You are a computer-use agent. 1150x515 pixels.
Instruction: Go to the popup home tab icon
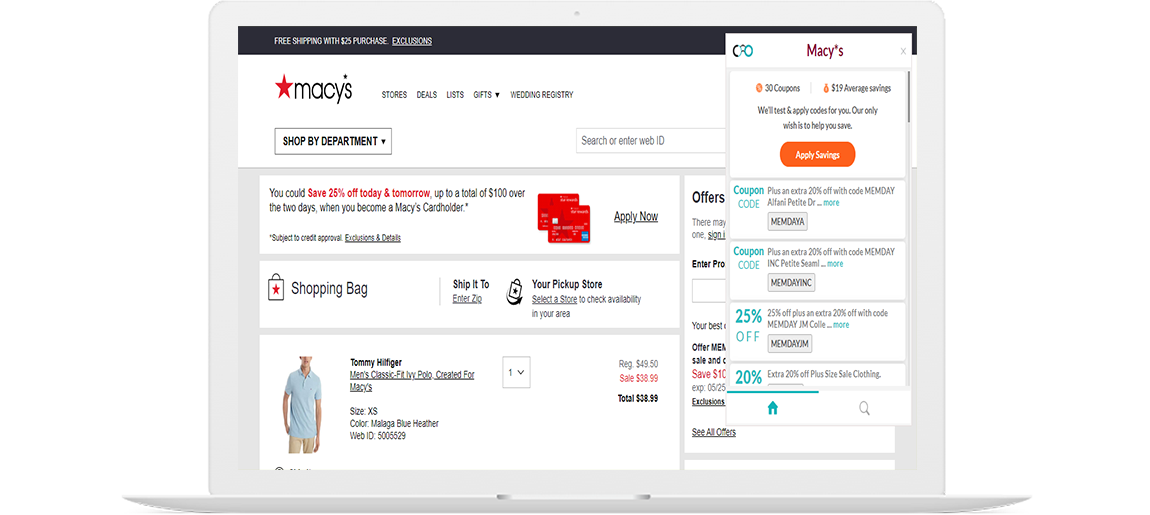pos(772,409)
